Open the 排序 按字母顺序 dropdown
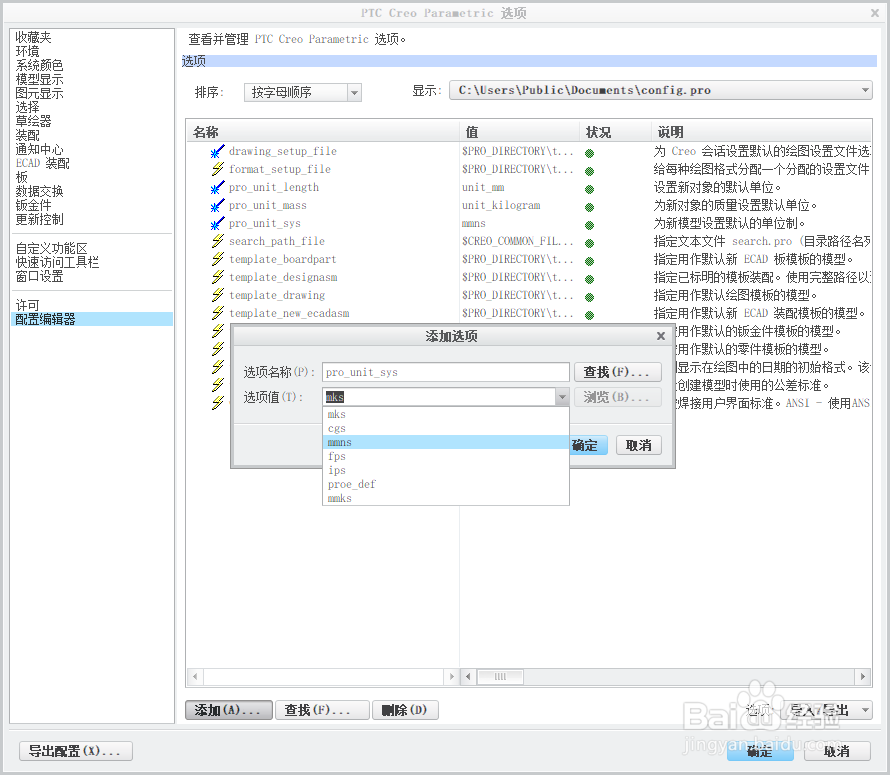 coord(354,93)
